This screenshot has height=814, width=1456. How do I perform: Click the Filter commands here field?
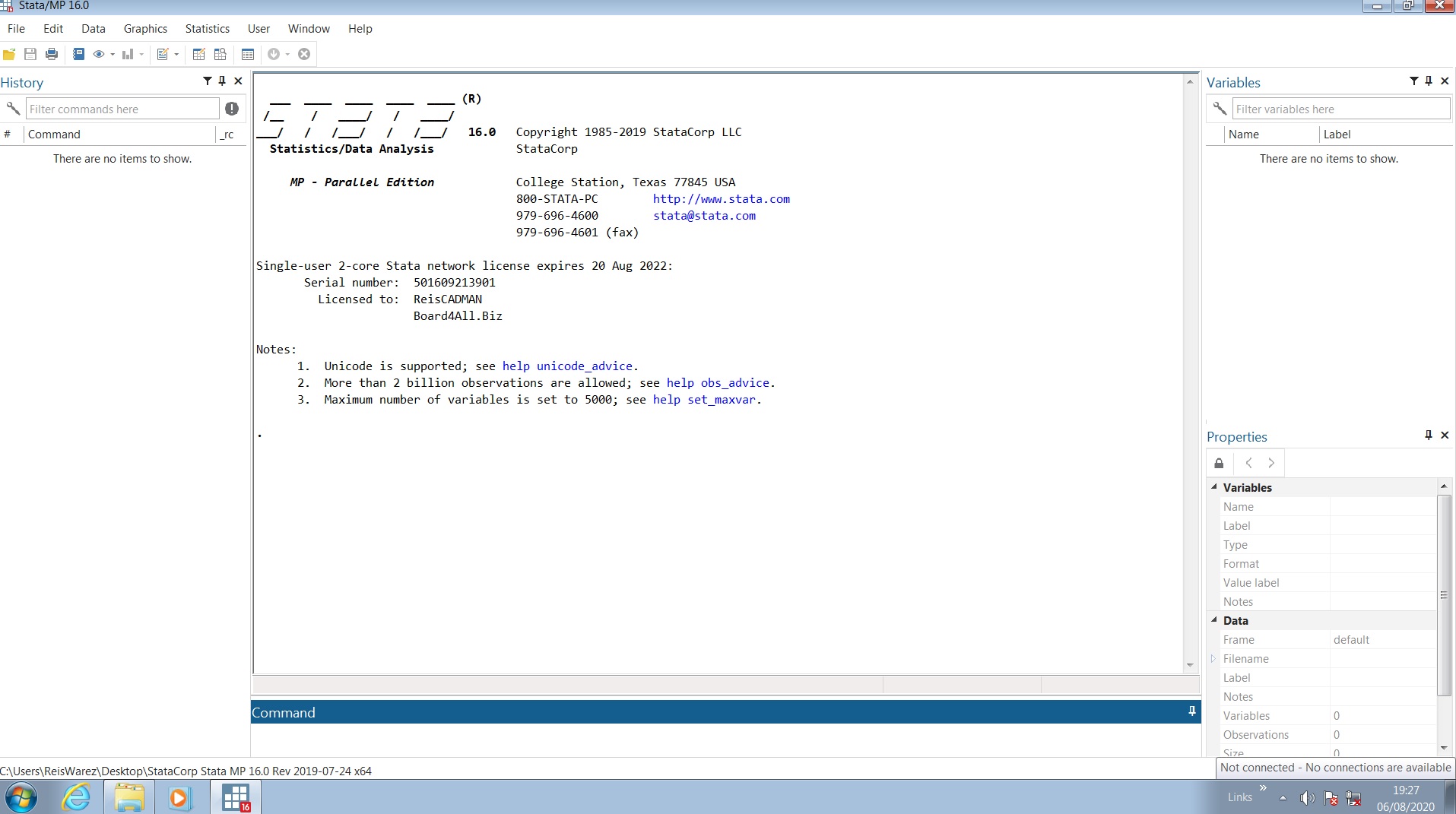(122, 109)
